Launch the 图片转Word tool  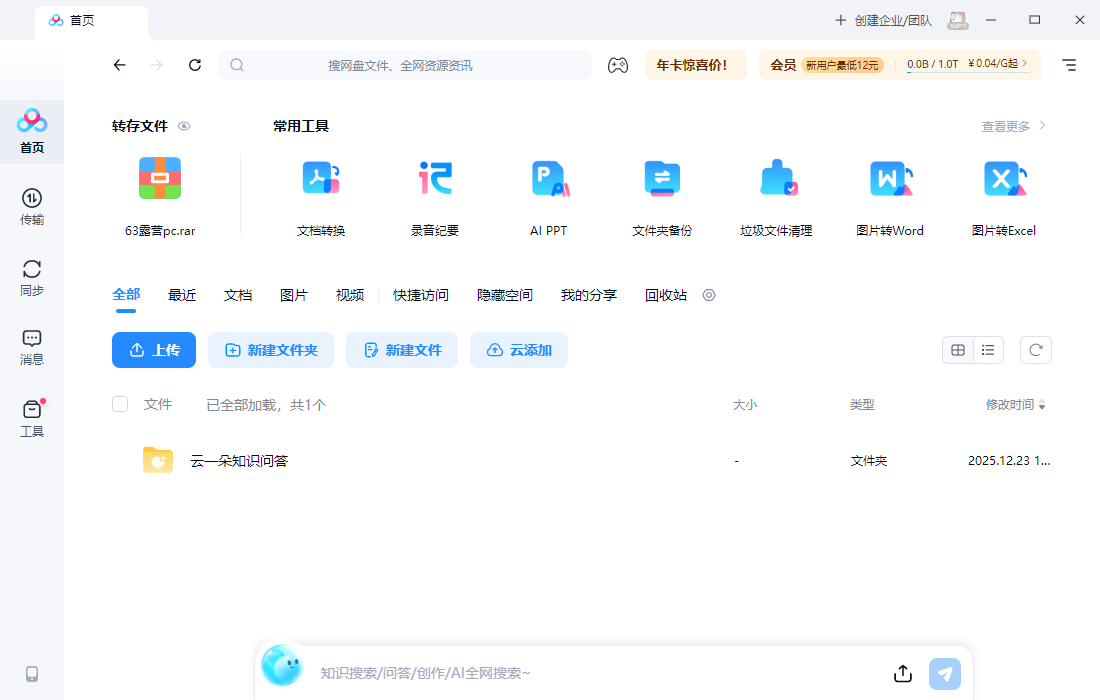tap(890, 178)
